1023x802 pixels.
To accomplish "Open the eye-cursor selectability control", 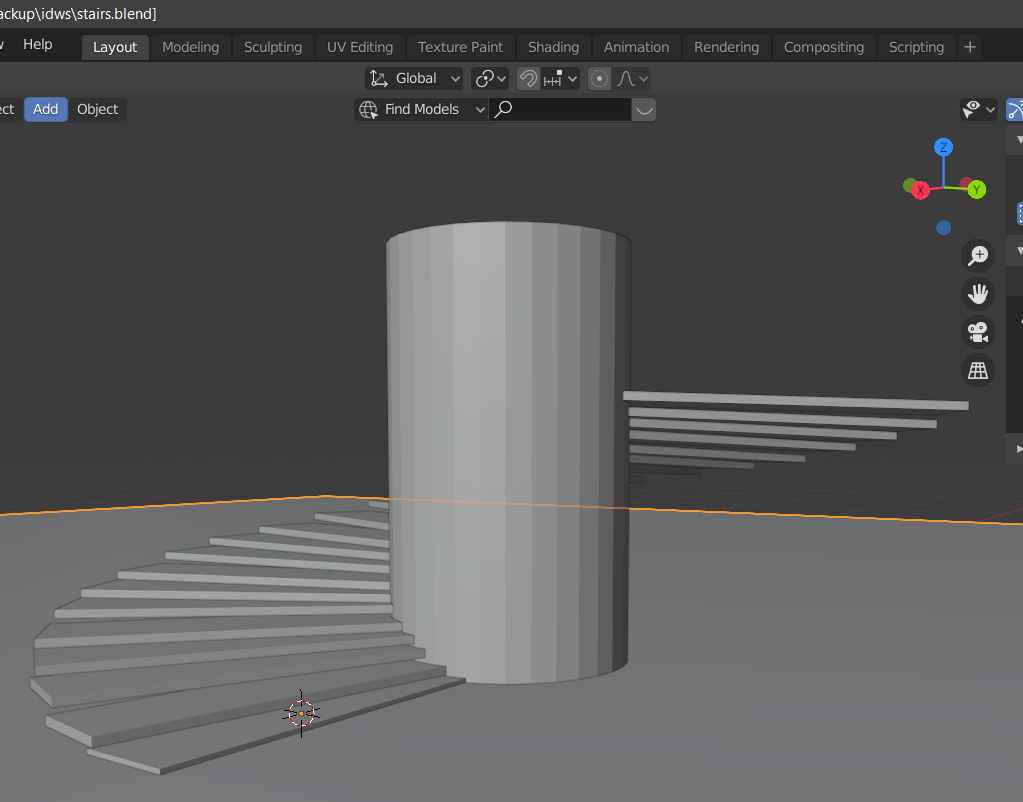I will [971, 109].
